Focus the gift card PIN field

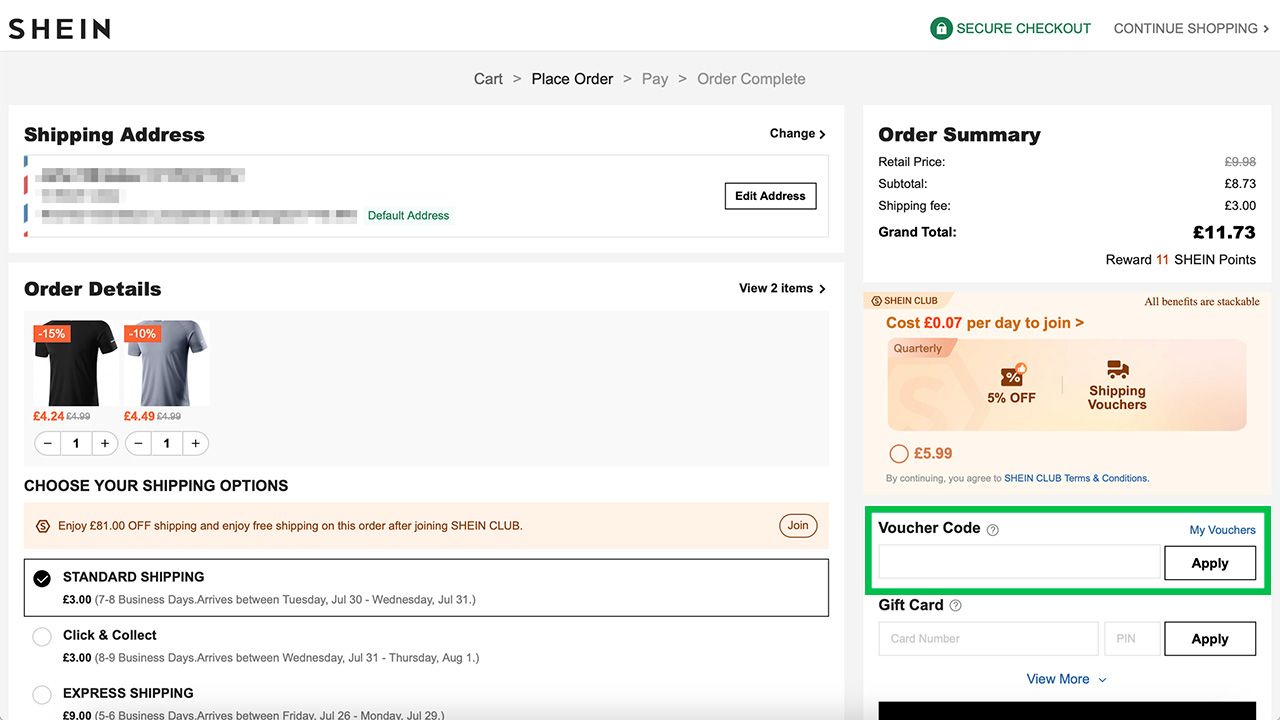pos(1132,639)
